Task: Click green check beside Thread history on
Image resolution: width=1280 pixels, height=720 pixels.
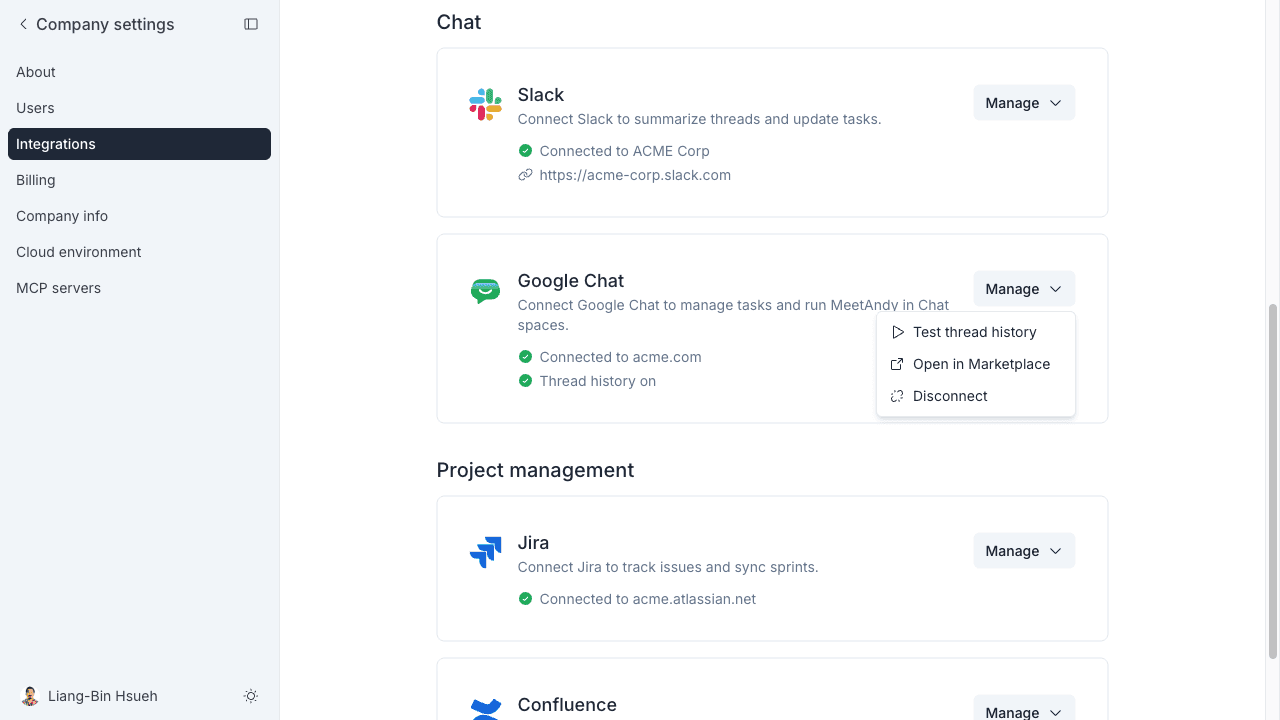Action: coord(525,381)
